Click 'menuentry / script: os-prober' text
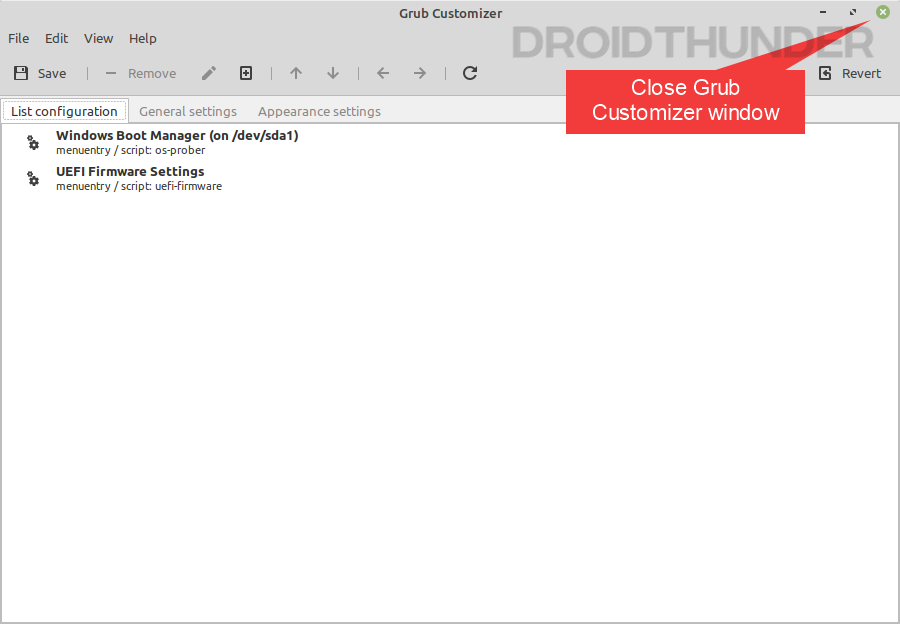900x624 pixels. click(130, 150)
